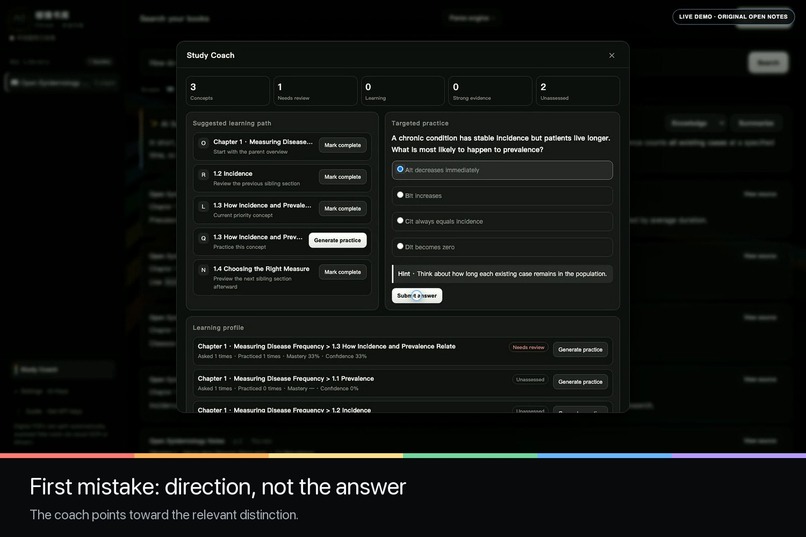The height and width of the screenshot is (537, 806).
Task: Click the 'Needs review' status badge
Action: tap(528, 347)
